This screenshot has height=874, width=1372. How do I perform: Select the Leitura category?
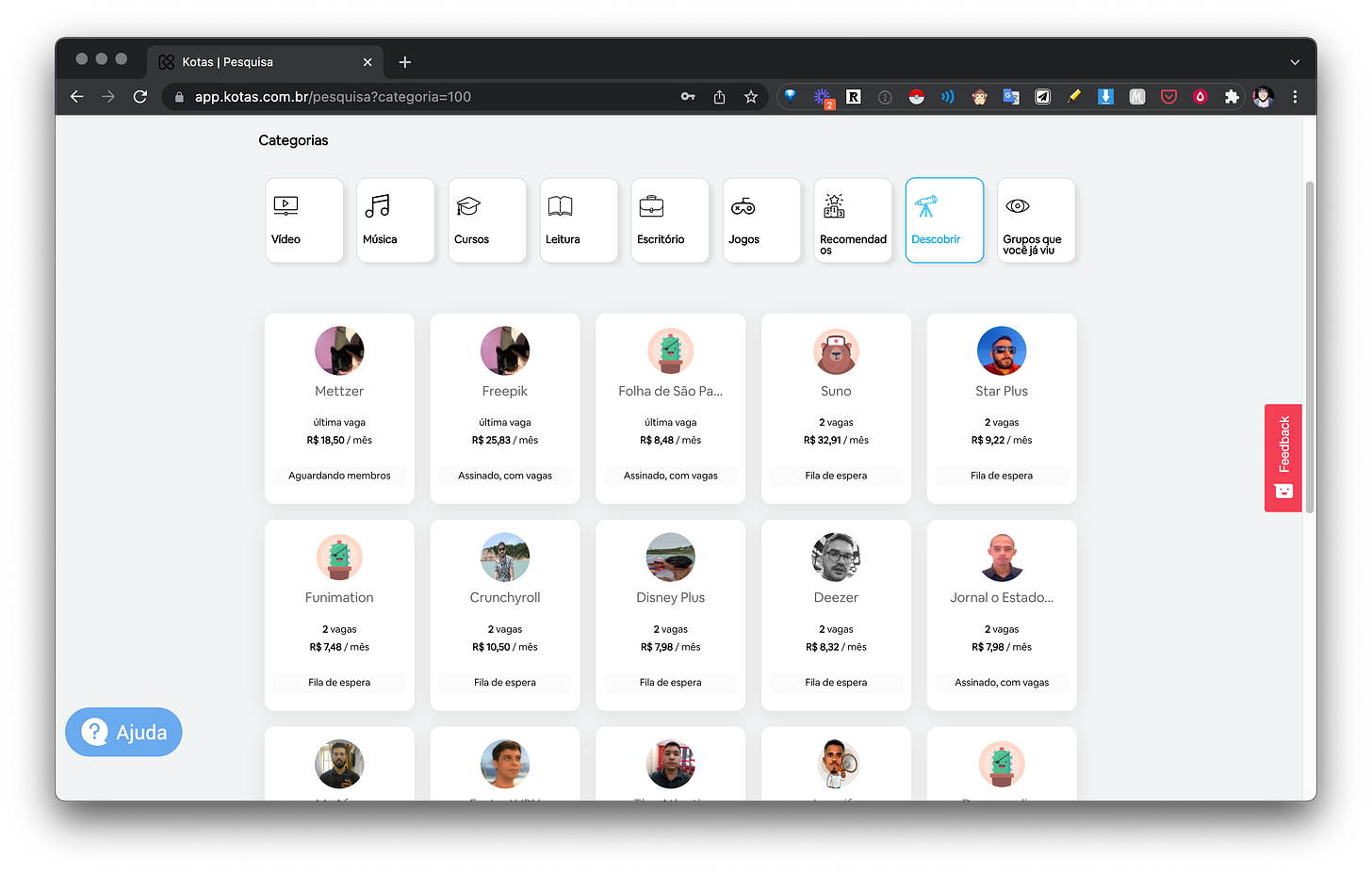click(579, 220)
